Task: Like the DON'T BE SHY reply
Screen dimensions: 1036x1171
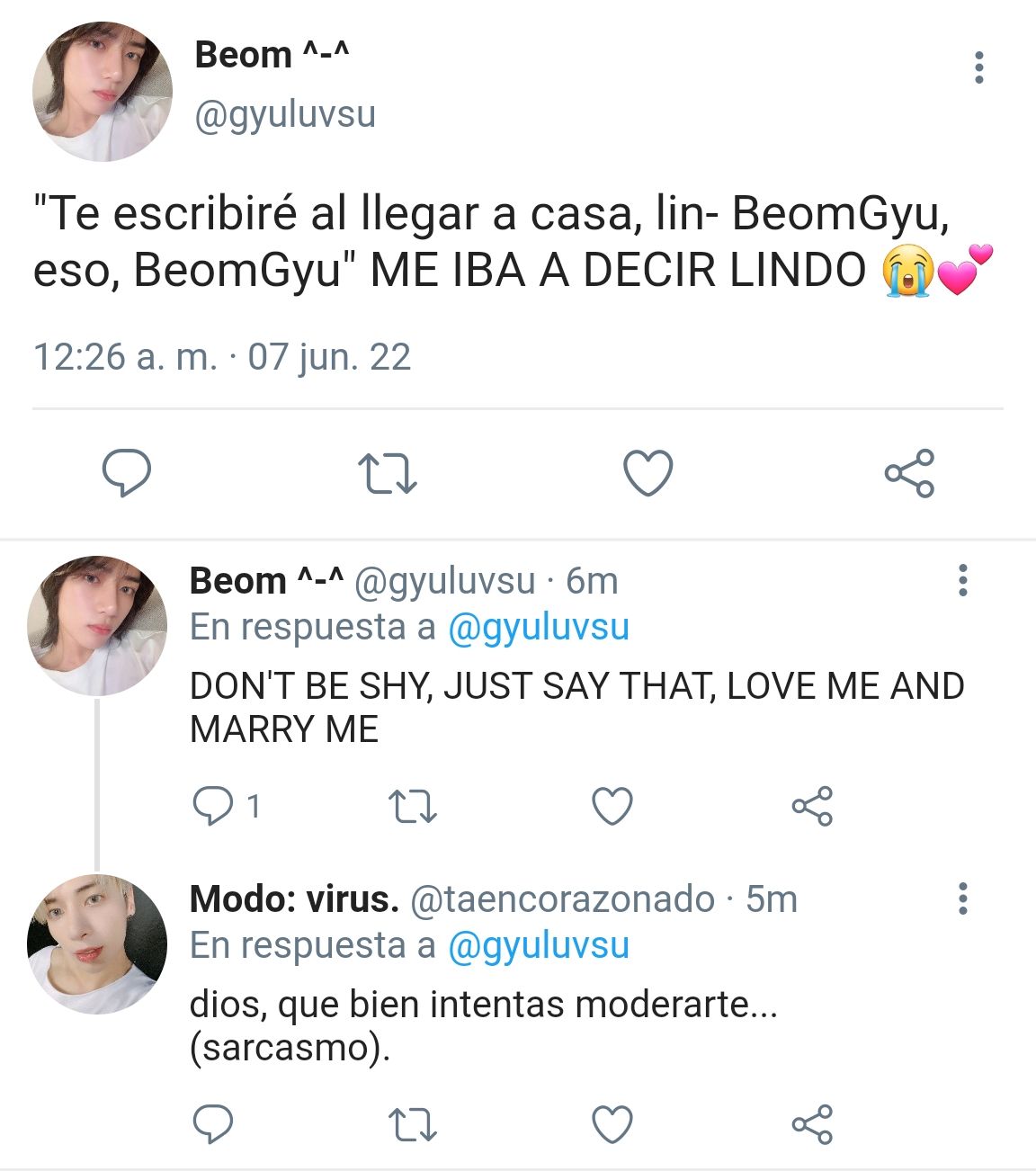Action: [x=612, y=806]
